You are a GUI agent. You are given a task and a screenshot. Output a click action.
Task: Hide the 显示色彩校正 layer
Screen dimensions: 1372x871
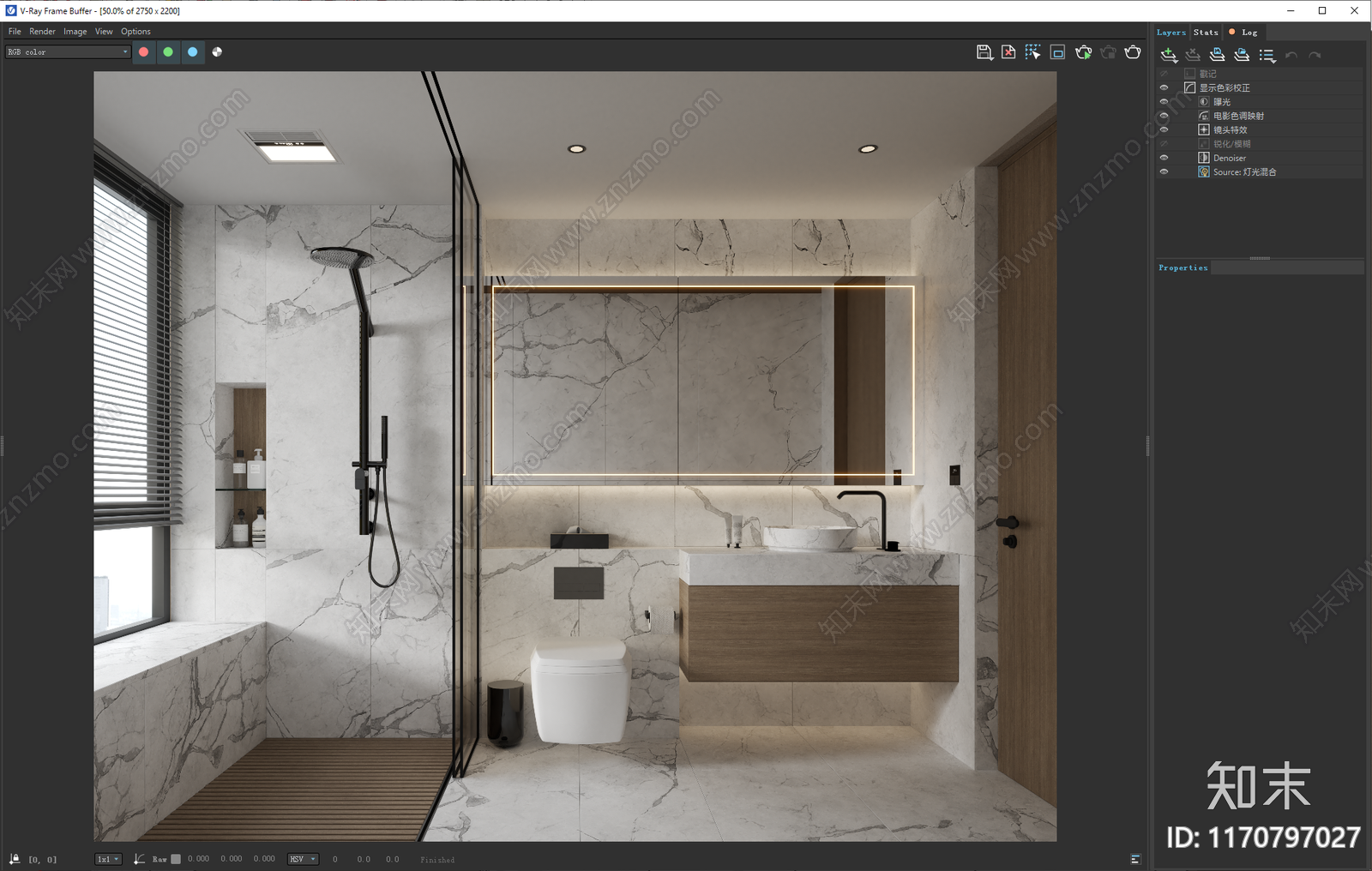(x=1164, y=87)
